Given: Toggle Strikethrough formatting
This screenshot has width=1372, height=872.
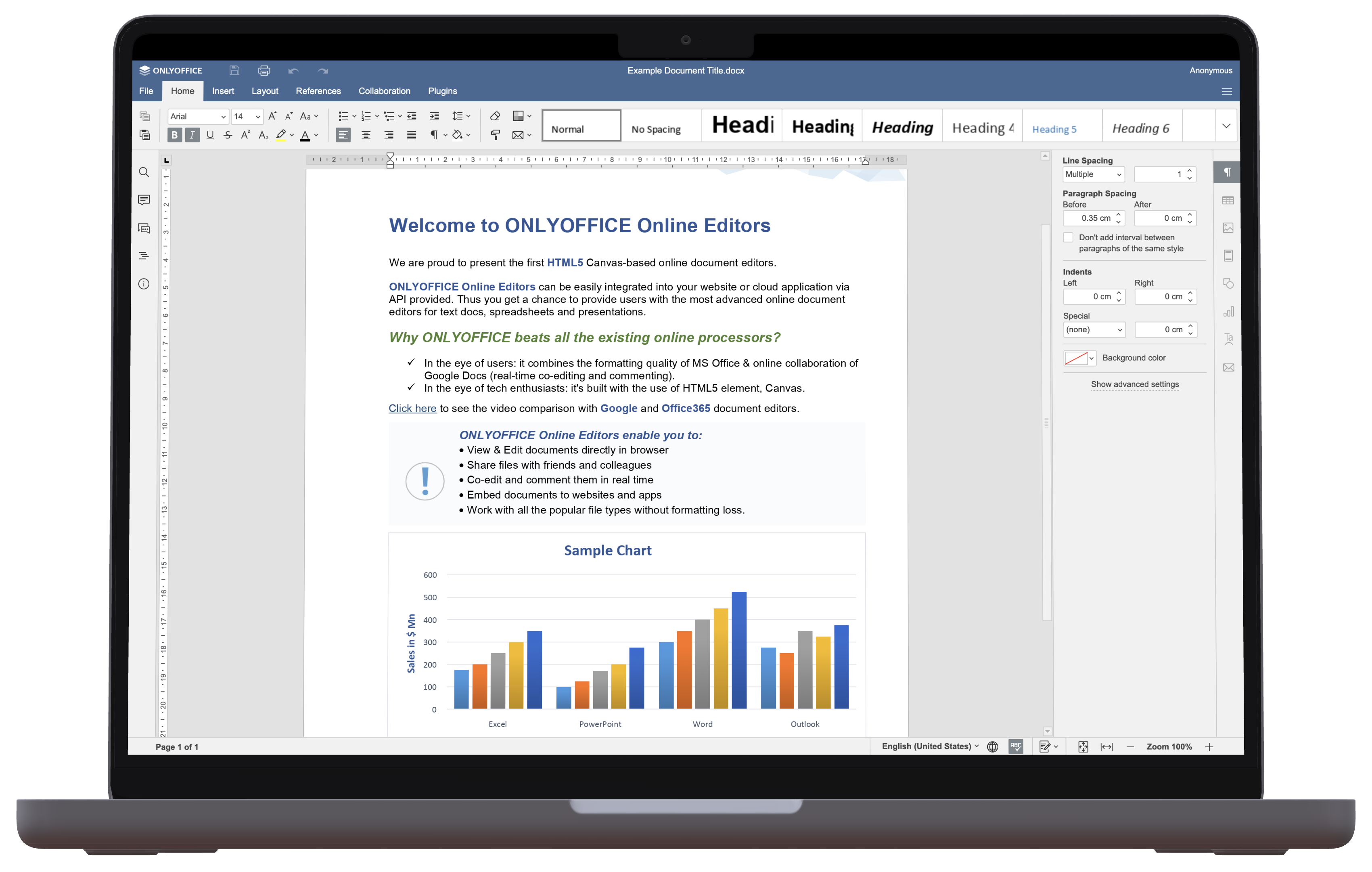Looking at the screenshot, I should 228,135.
